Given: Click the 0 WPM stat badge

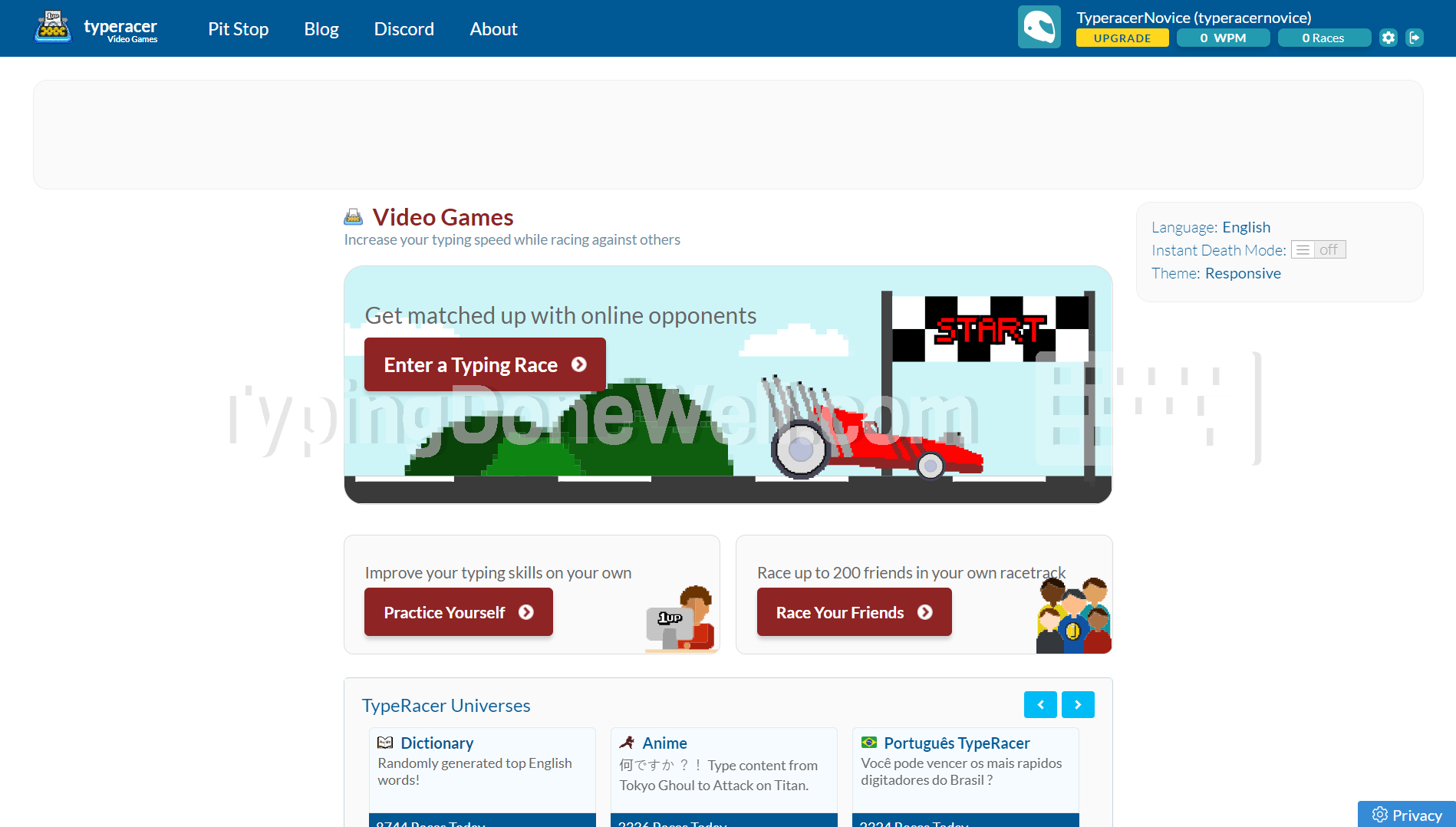Looking at the screenshot, I should [x=1223, y=38].
